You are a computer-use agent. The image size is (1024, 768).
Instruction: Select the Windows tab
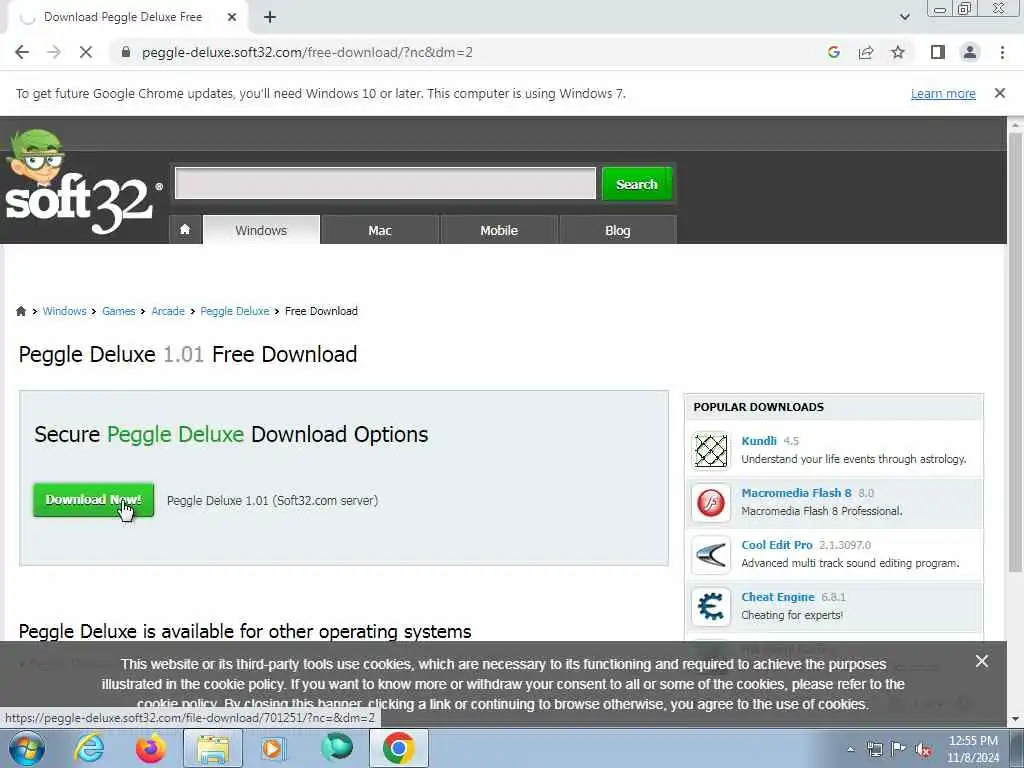tap(261, 230)
